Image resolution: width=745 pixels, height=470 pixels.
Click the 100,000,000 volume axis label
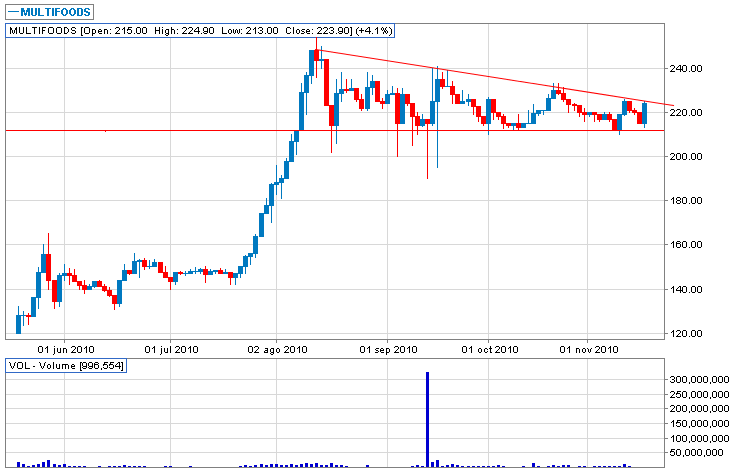click(x=699, y=438)
